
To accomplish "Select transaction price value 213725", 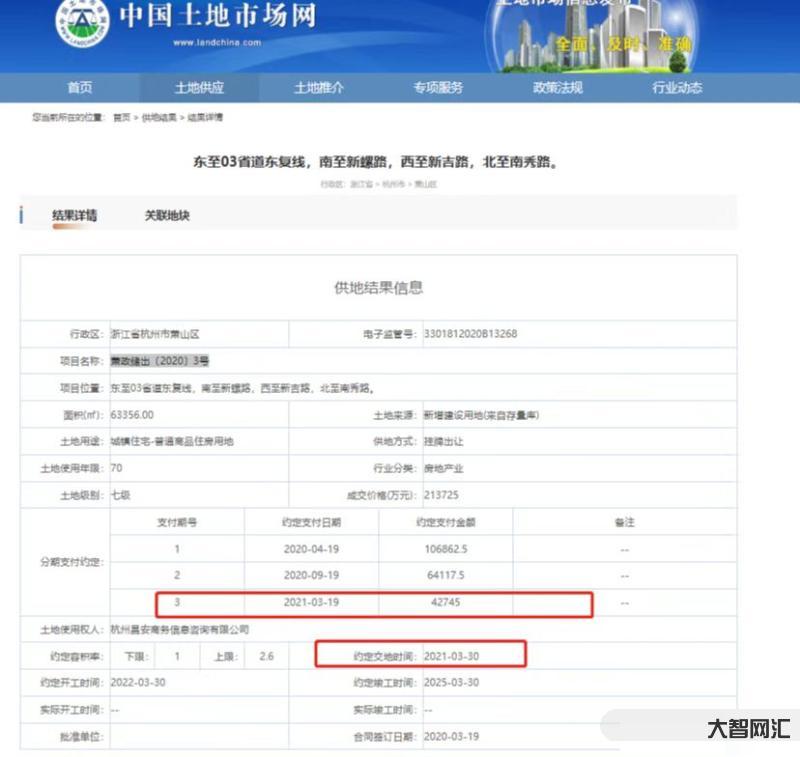I will coord(441,495).
